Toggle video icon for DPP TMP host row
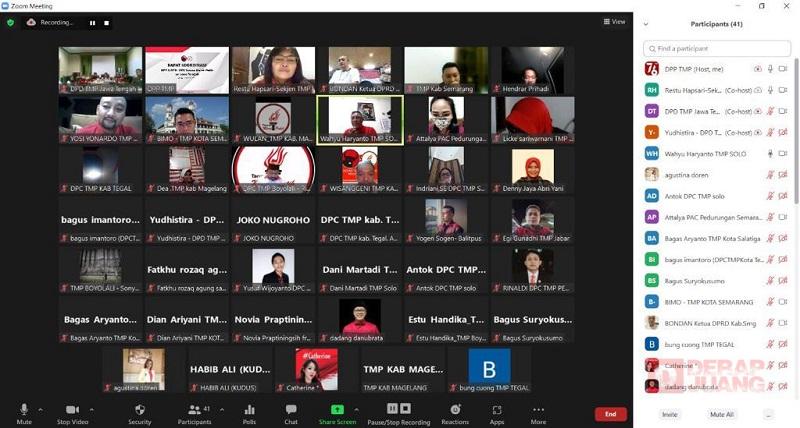The height and width of the screenshot is (428, 800). point(783,69)
